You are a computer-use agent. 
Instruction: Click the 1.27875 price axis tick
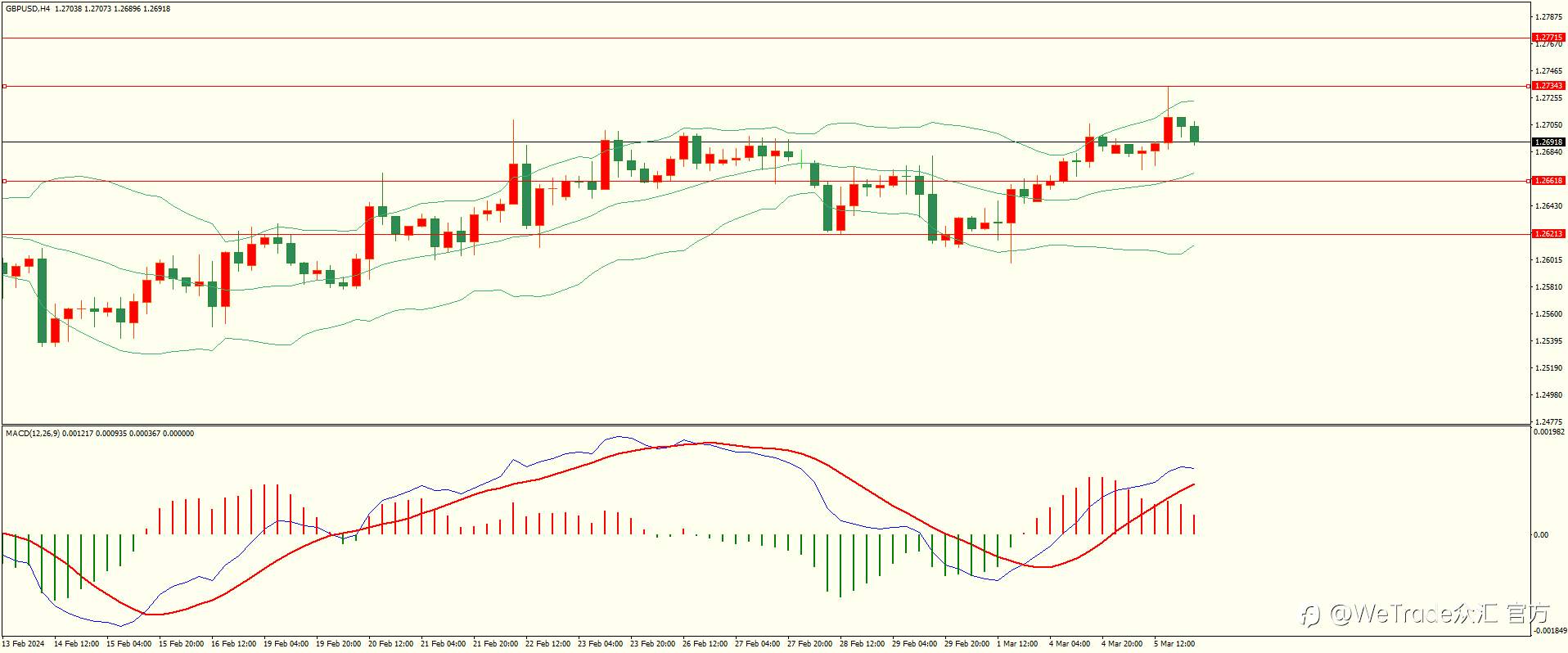[1549, 17]
